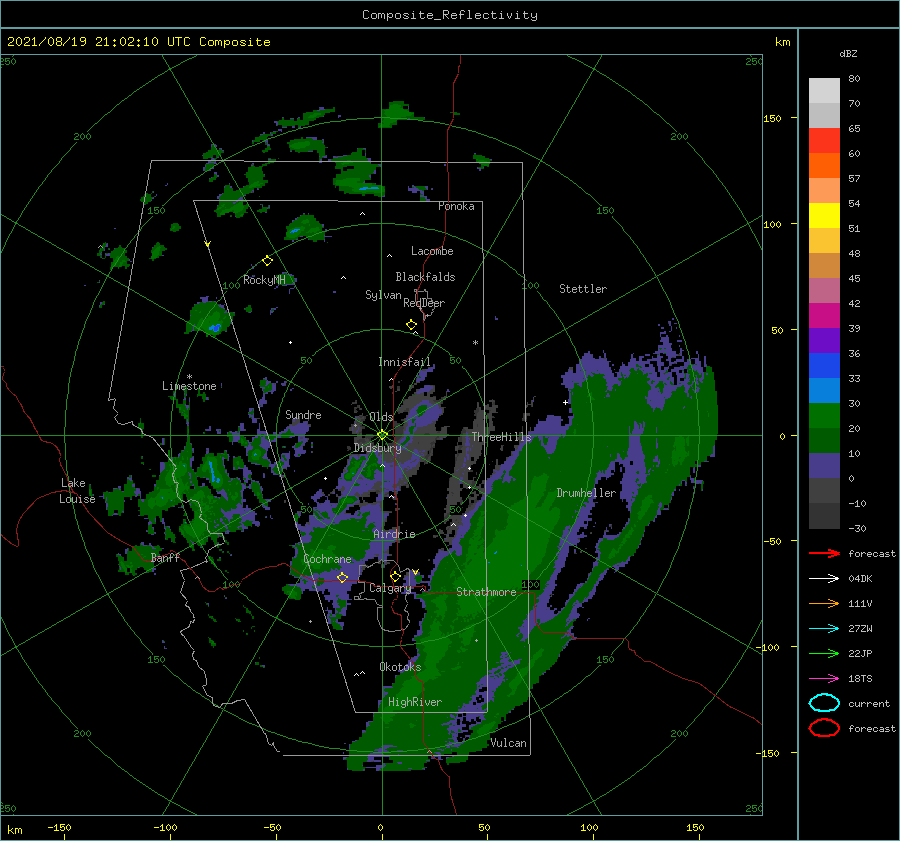
Task: Click the bright green 30–20 dBZ swatch
Action: tap(824, 416)
